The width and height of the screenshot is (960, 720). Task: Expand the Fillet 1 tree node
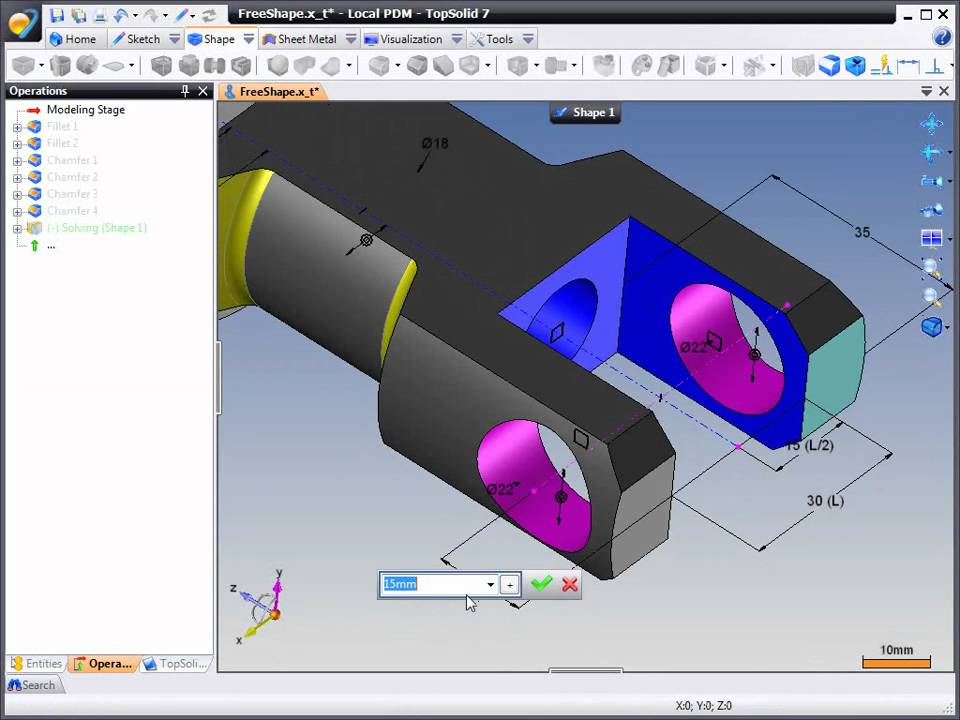click(17, 127)
